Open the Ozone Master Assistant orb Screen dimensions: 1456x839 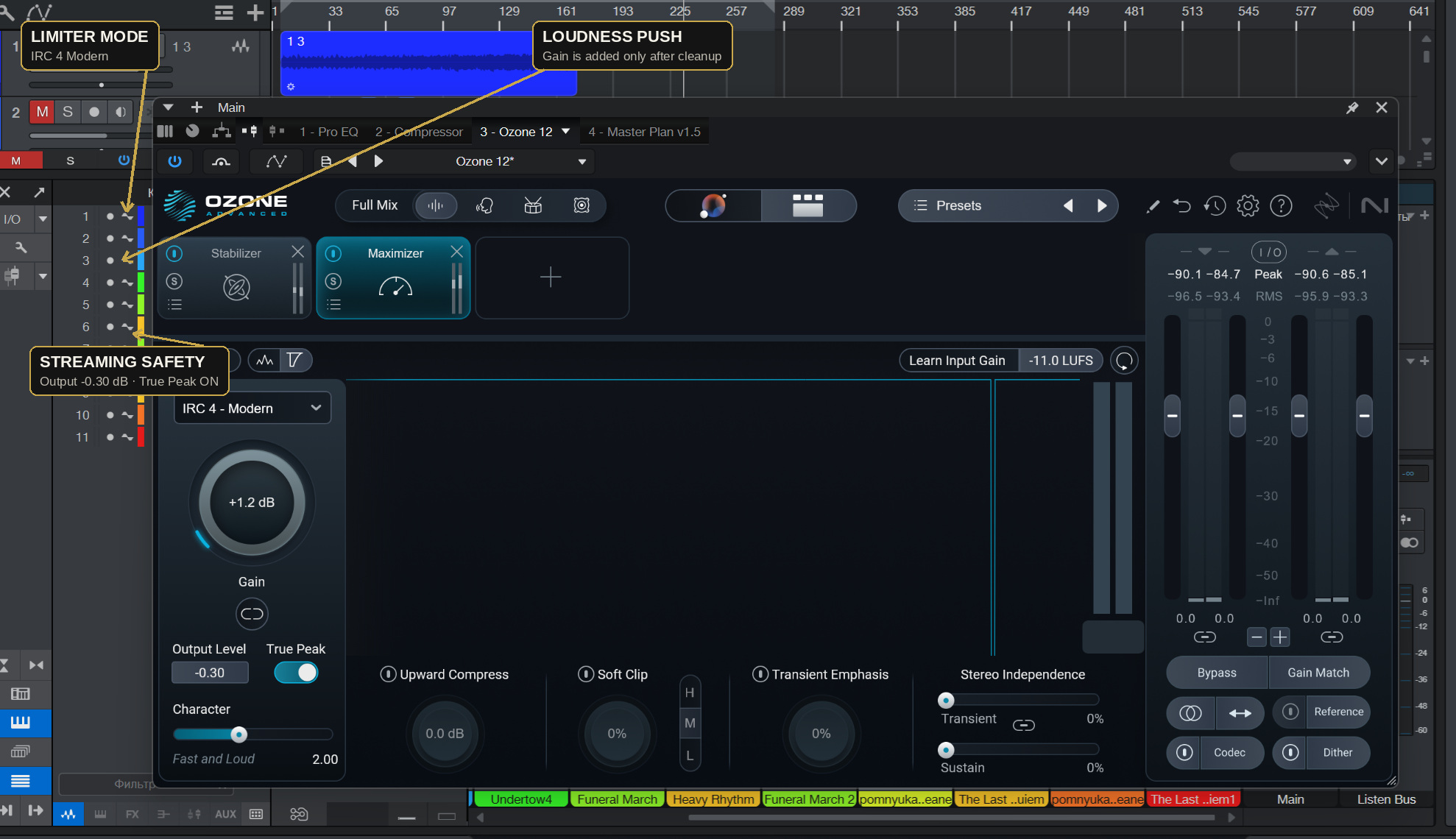click(713, 205)
